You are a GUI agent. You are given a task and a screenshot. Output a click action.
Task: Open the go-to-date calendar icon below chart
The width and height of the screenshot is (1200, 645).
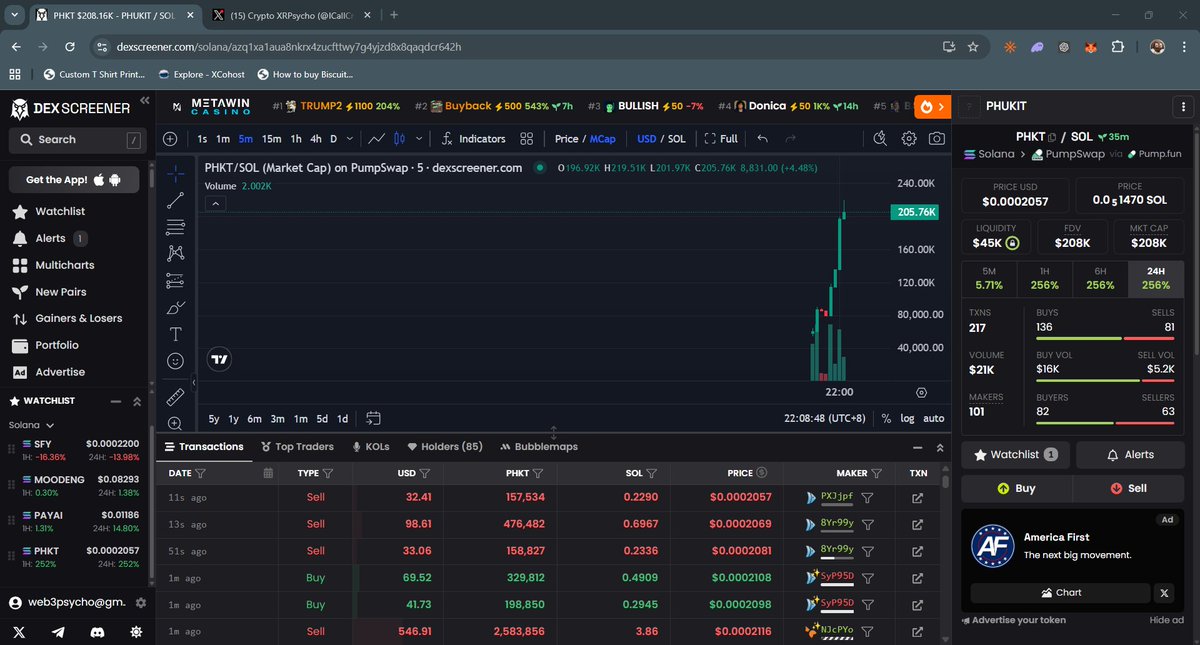pyautogui.click(x=373, y=418)
